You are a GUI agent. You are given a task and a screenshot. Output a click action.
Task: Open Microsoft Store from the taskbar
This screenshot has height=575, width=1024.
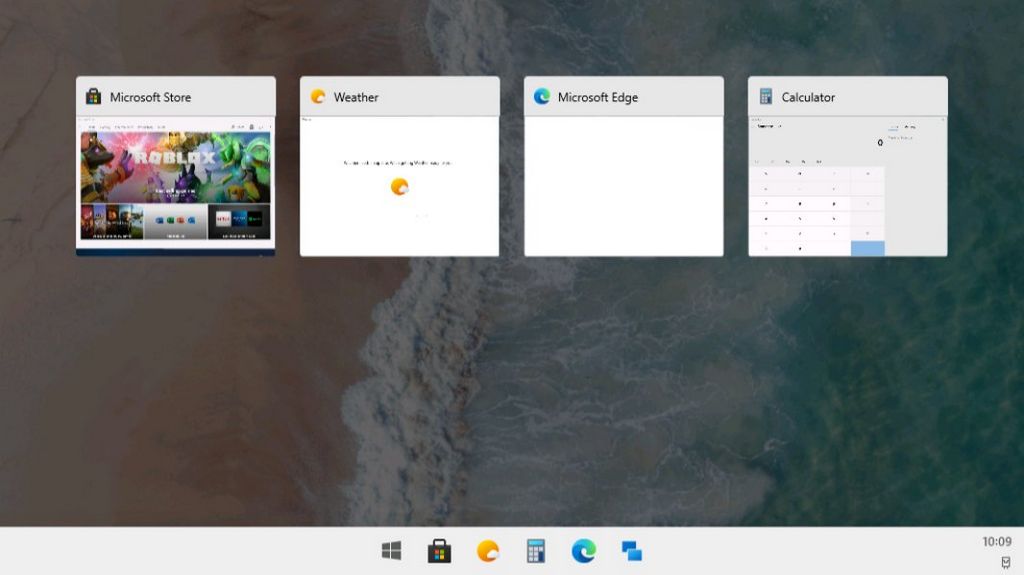(x=439, y=551)
